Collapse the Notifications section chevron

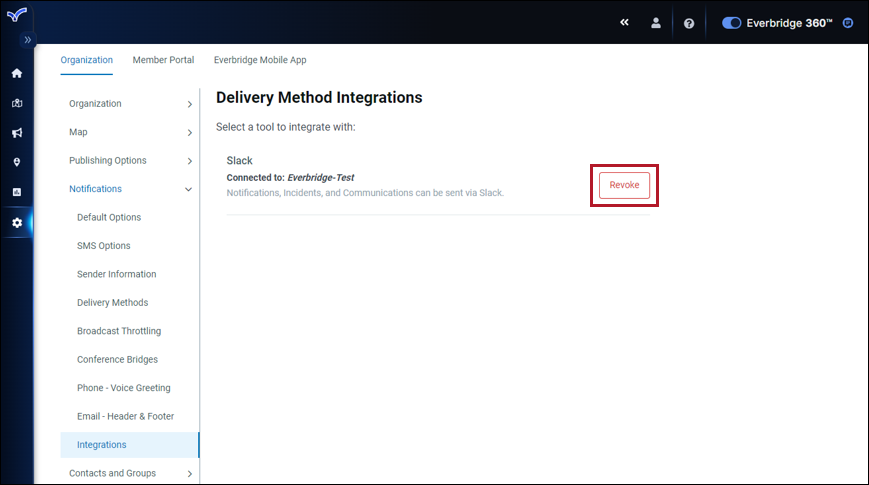[x=188, y=190]
